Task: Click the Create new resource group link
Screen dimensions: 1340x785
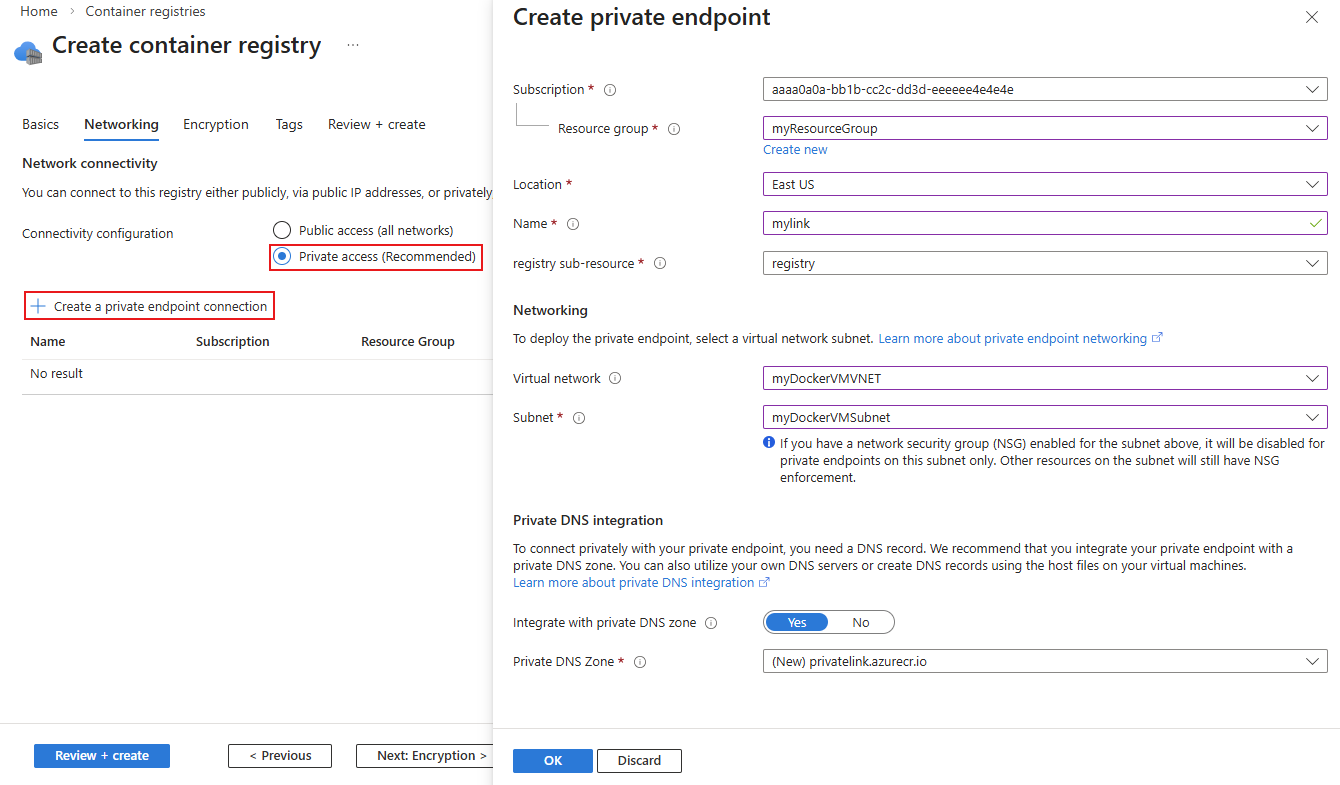Action: pyautogui.click(x=795, y=150)
